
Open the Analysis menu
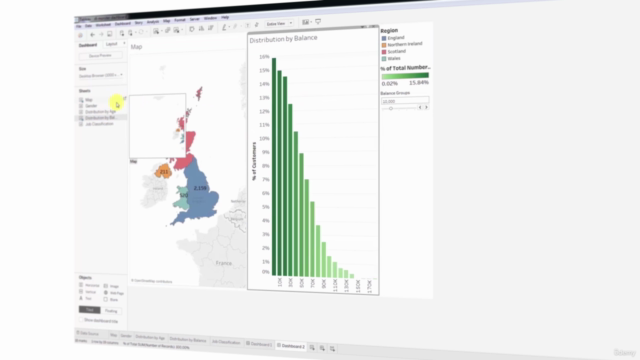(x=153, y=22)
